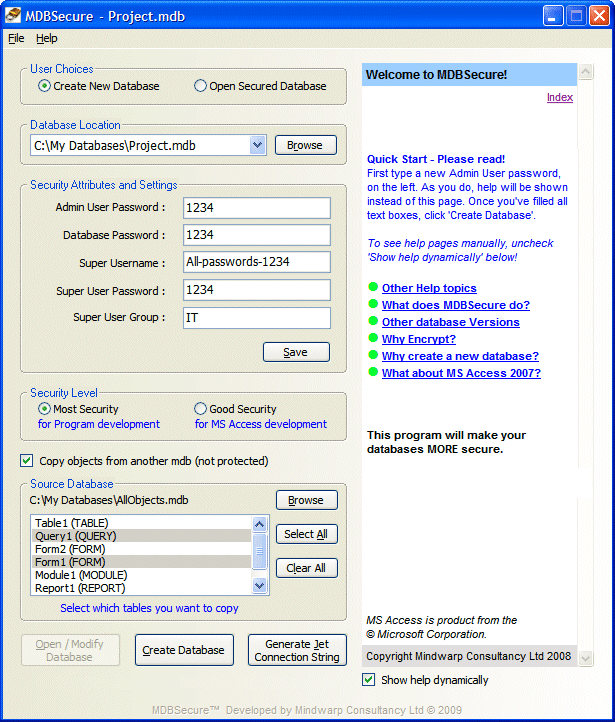Select the Open Secured Database option
Image resolution: width=615 pixels, height=722 pixels.
(x=200, y=86)
